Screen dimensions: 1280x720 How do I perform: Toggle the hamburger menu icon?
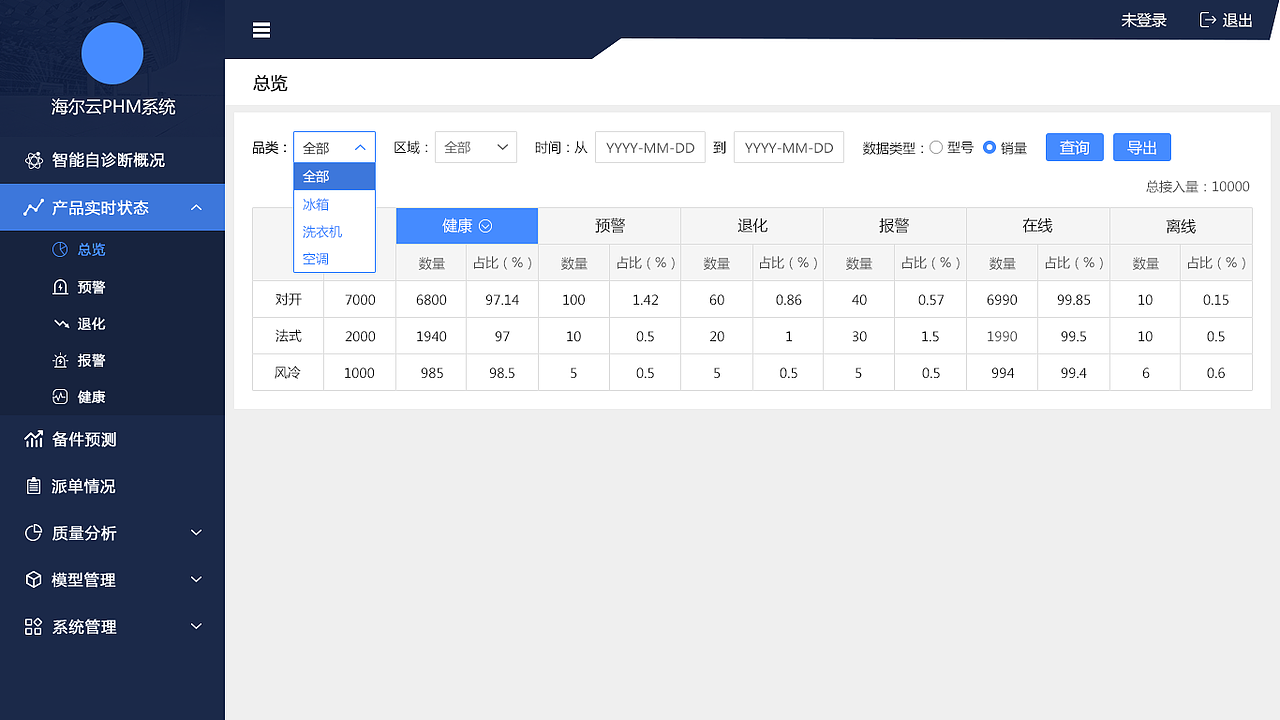(261, 30)
